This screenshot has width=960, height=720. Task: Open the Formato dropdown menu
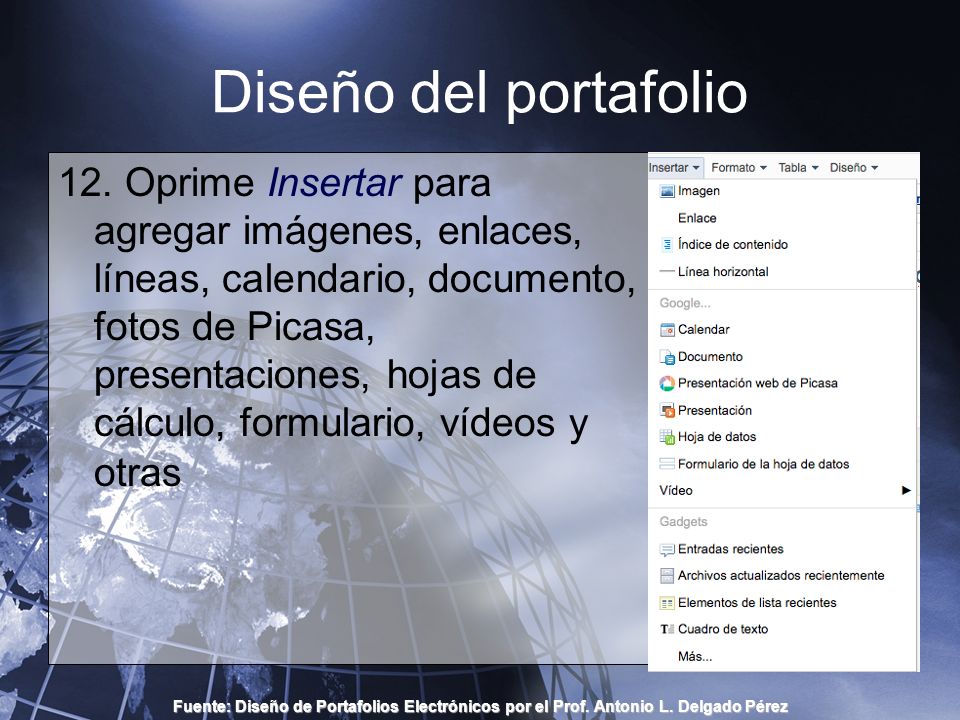pos(738,168)
